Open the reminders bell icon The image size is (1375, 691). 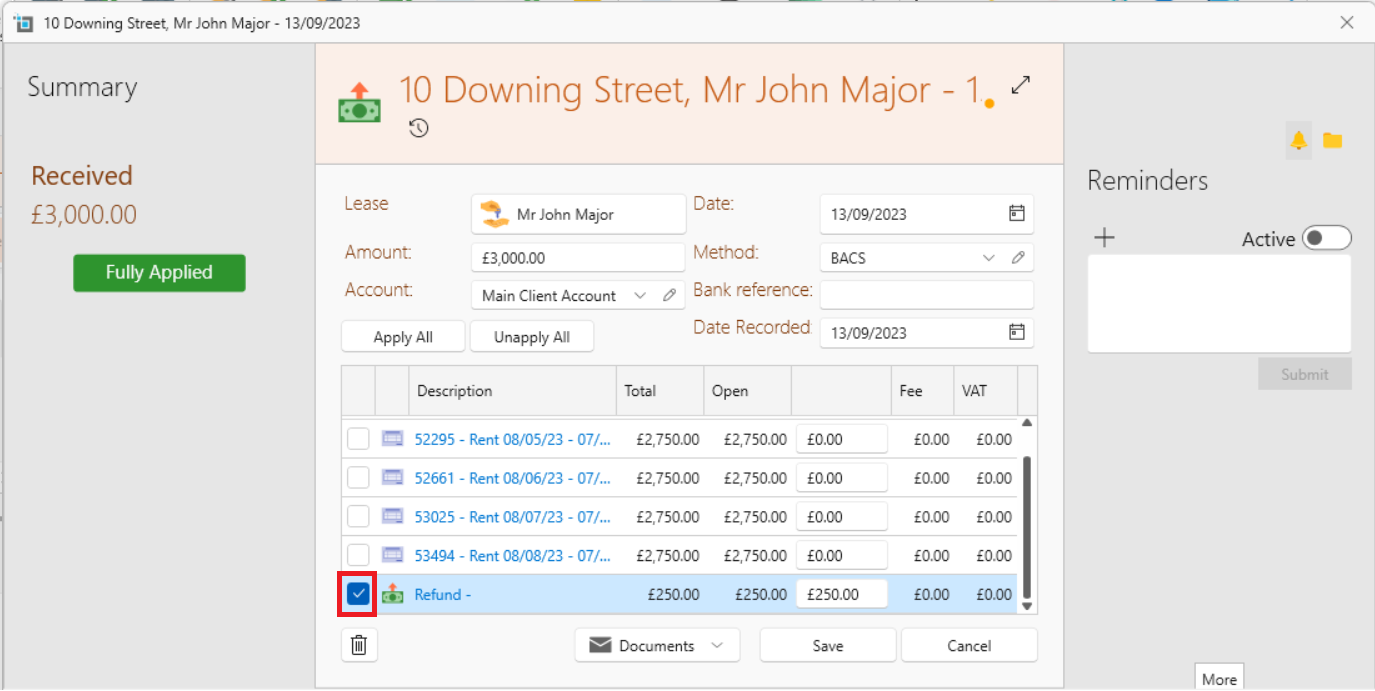coord(1298,140)
